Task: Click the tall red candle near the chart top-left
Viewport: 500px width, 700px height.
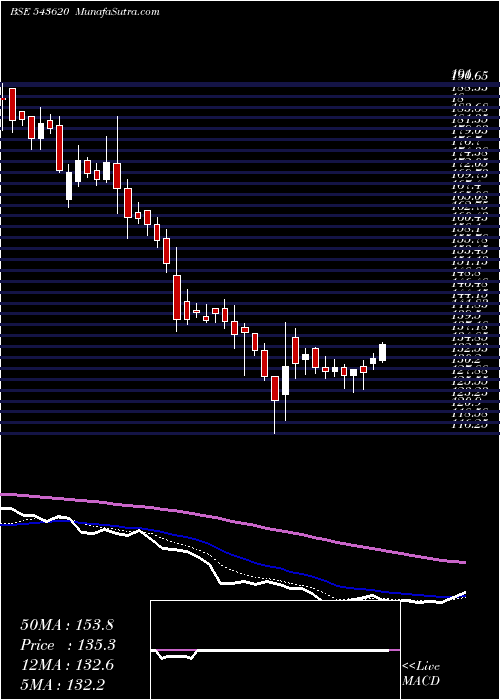Action: pyautogui.click(x=12, y=104)
